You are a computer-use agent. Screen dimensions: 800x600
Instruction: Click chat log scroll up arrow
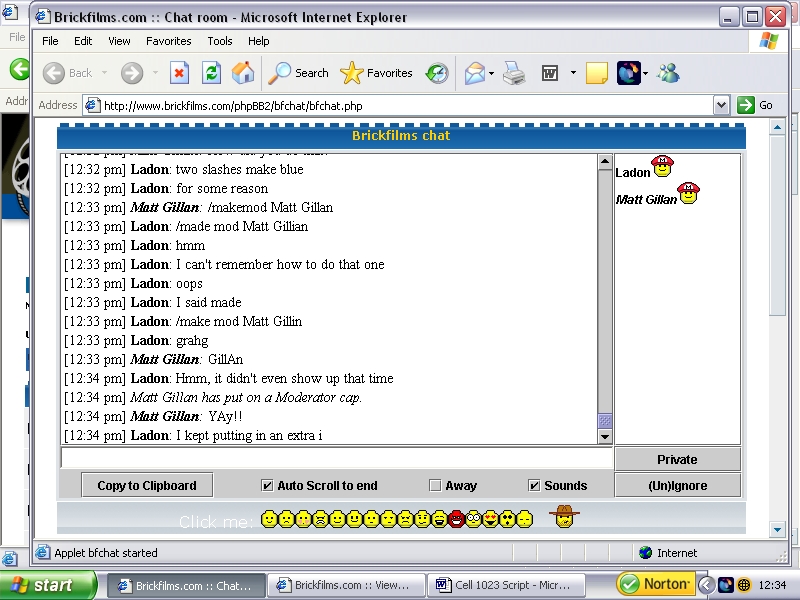pyautogui.click(x=605, y=162)
